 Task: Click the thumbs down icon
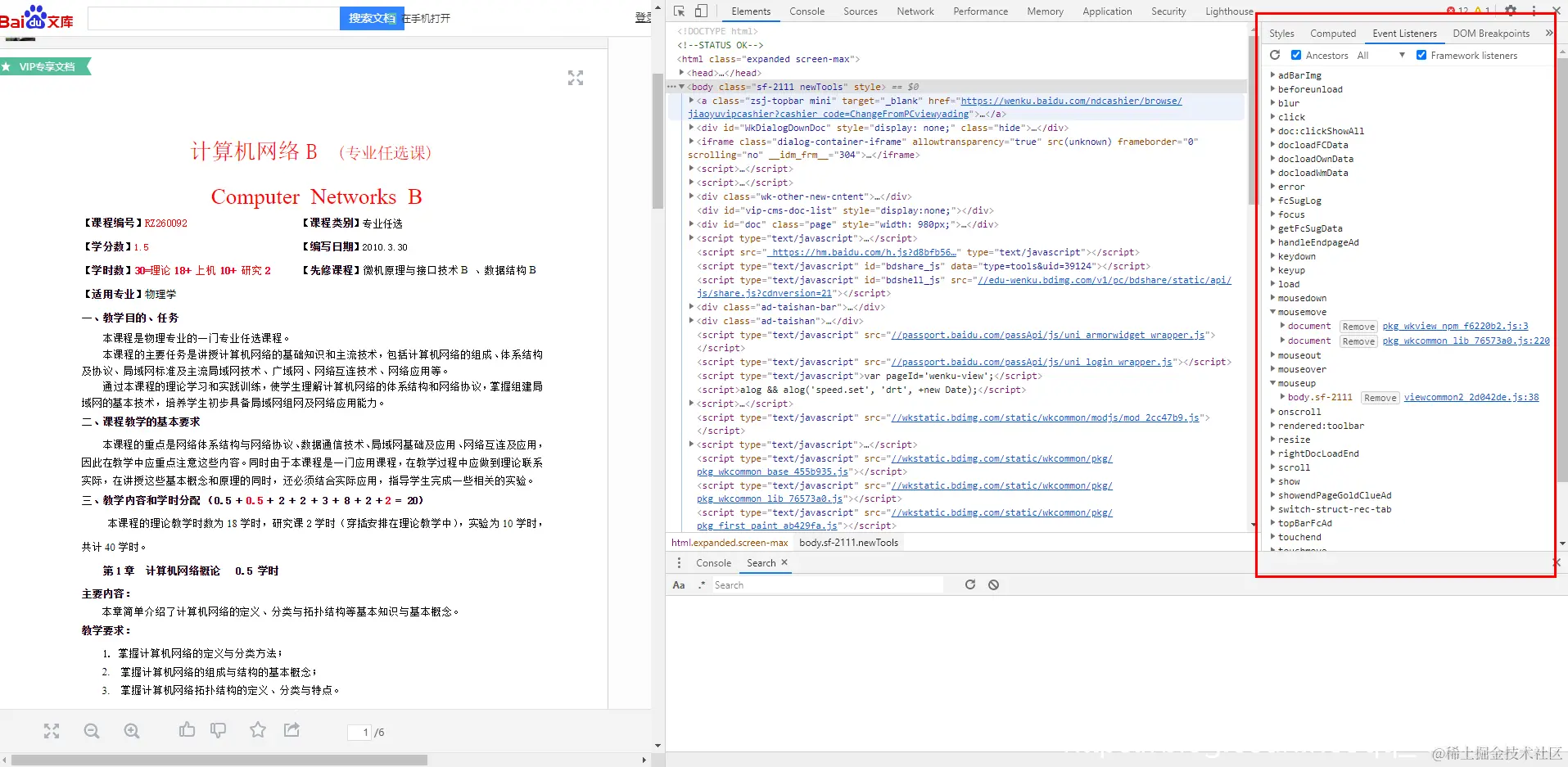pos(218,730)
